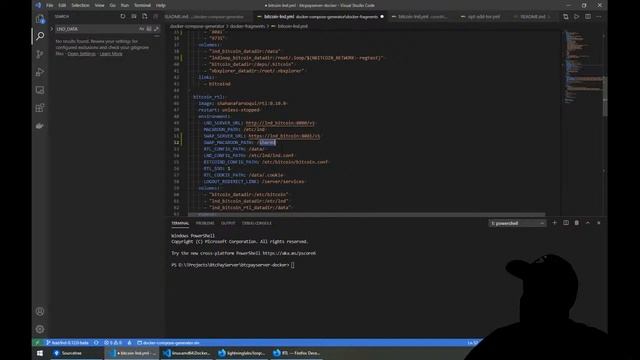Split the terminal

click(566, 223)
